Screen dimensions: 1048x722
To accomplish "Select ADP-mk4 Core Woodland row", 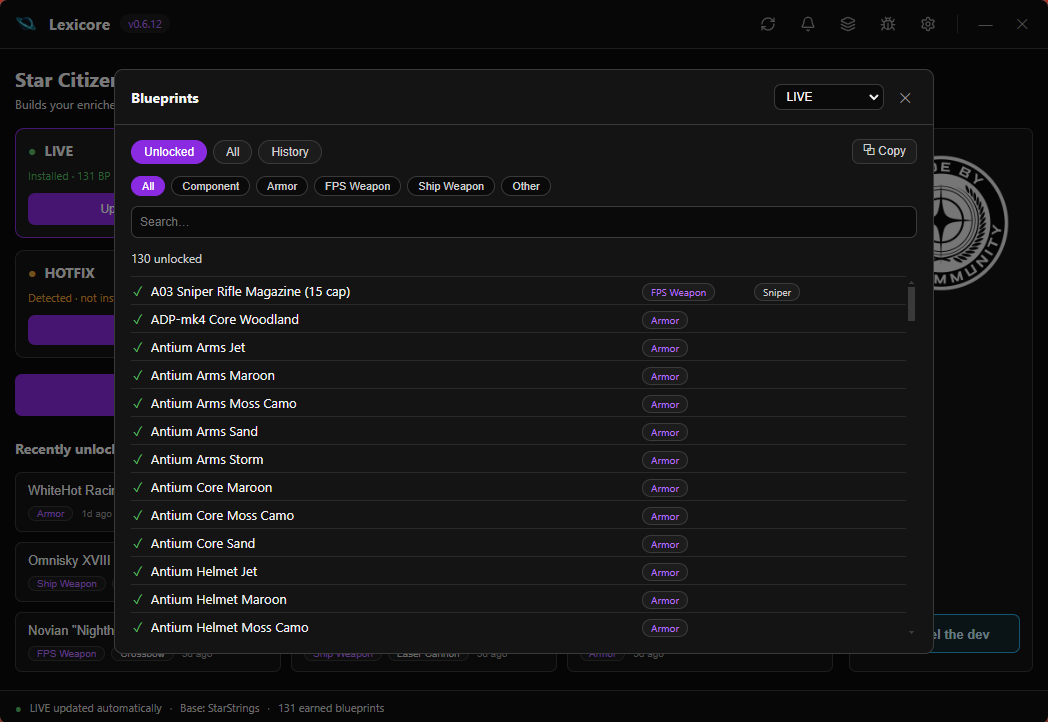I will click(519, 320).
